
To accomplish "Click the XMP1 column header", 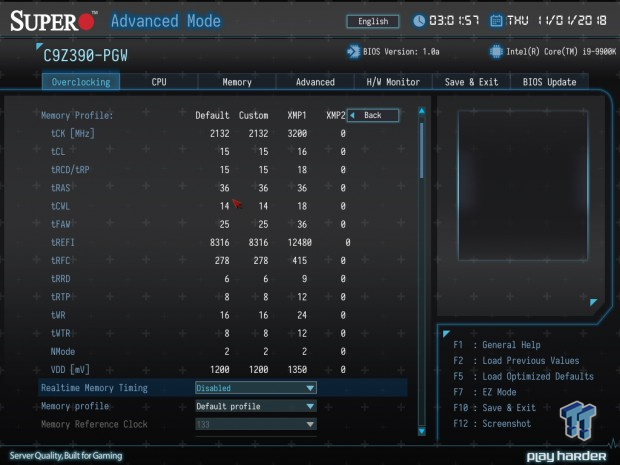I will pyautogui.click(x=297, y=115).
